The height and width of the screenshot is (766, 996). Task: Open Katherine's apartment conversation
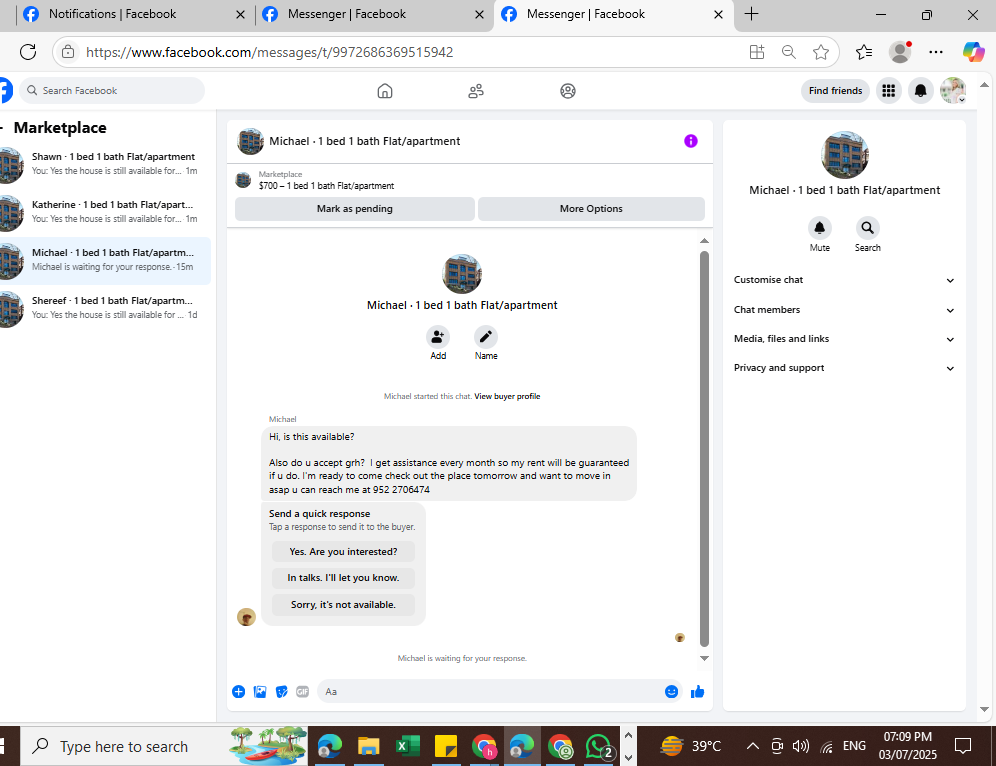pyautogui.click(x=105, y=212)
